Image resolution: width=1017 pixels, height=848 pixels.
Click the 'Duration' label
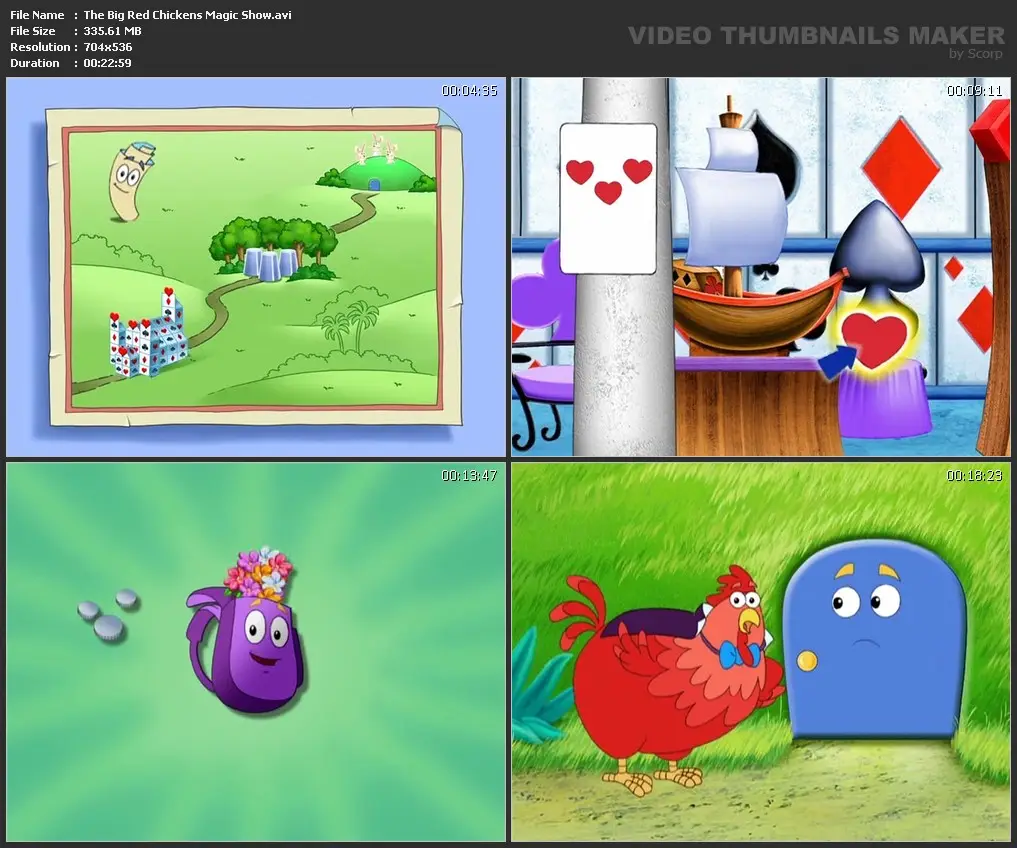[34, 63]
